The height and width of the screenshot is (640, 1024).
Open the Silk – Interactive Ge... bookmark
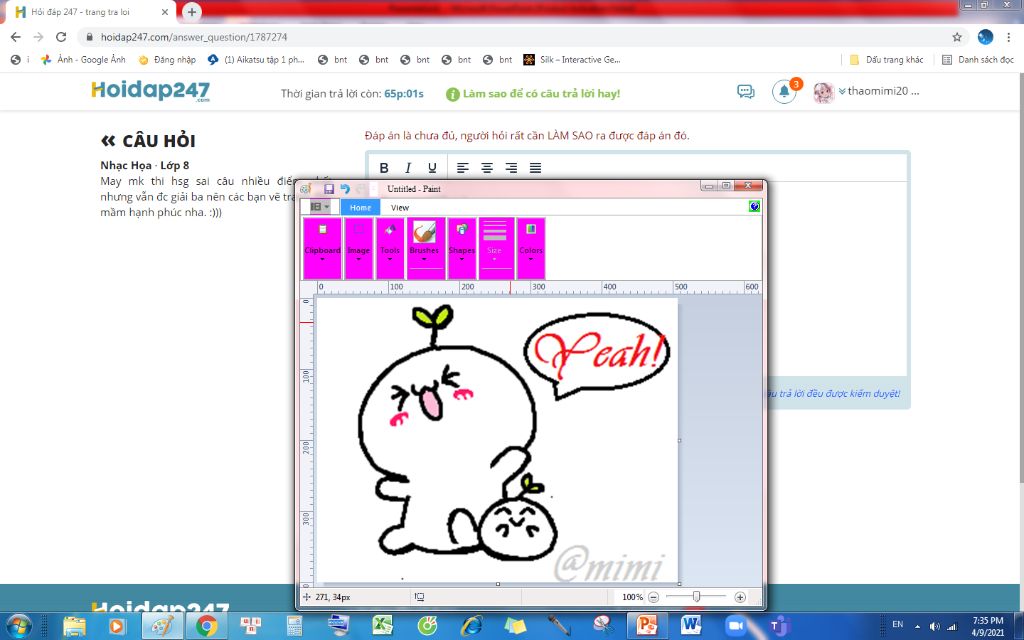[x=571, y=59]
